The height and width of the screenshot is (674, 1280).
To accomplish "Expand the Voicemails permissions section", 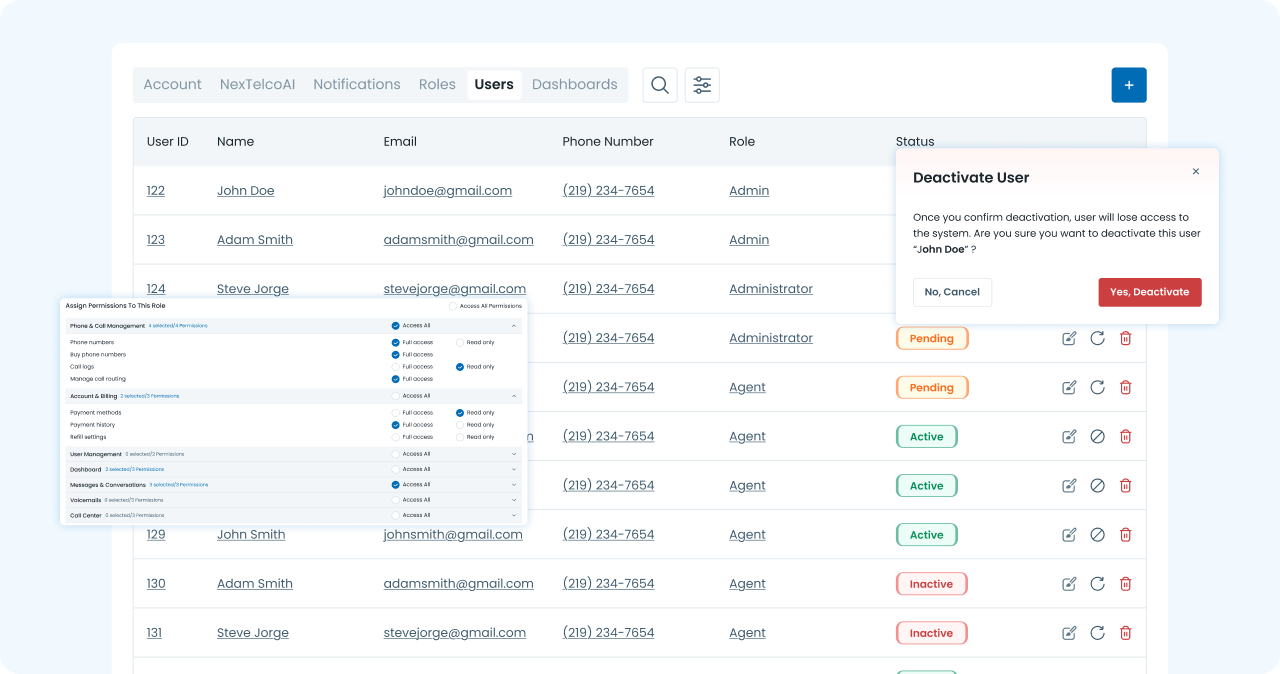I will coord(514,500).
